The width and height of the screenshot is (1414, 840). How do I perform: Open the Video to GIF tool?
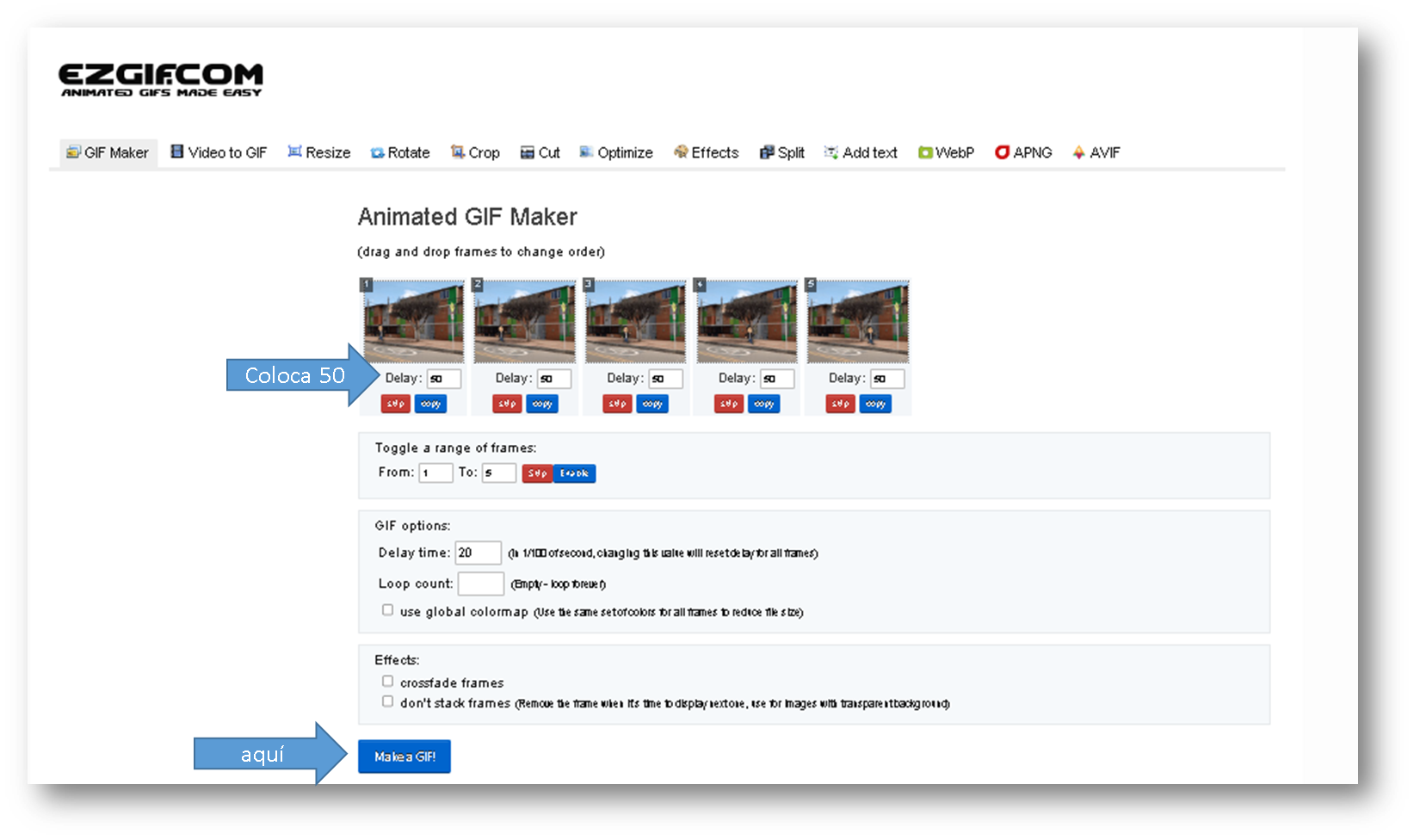coord(219,152)
